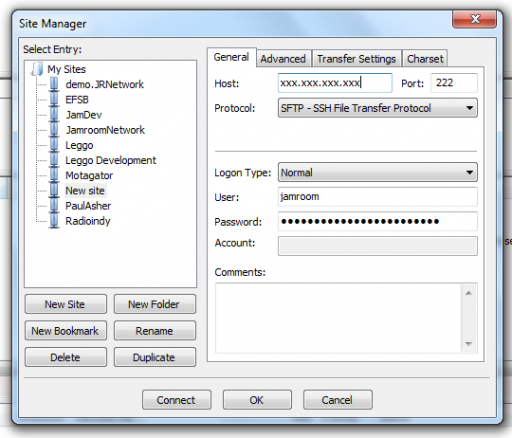This screenshot has width=512, height=438.
Task: Open the Transfer Settings tab
Action: point(356,59)
